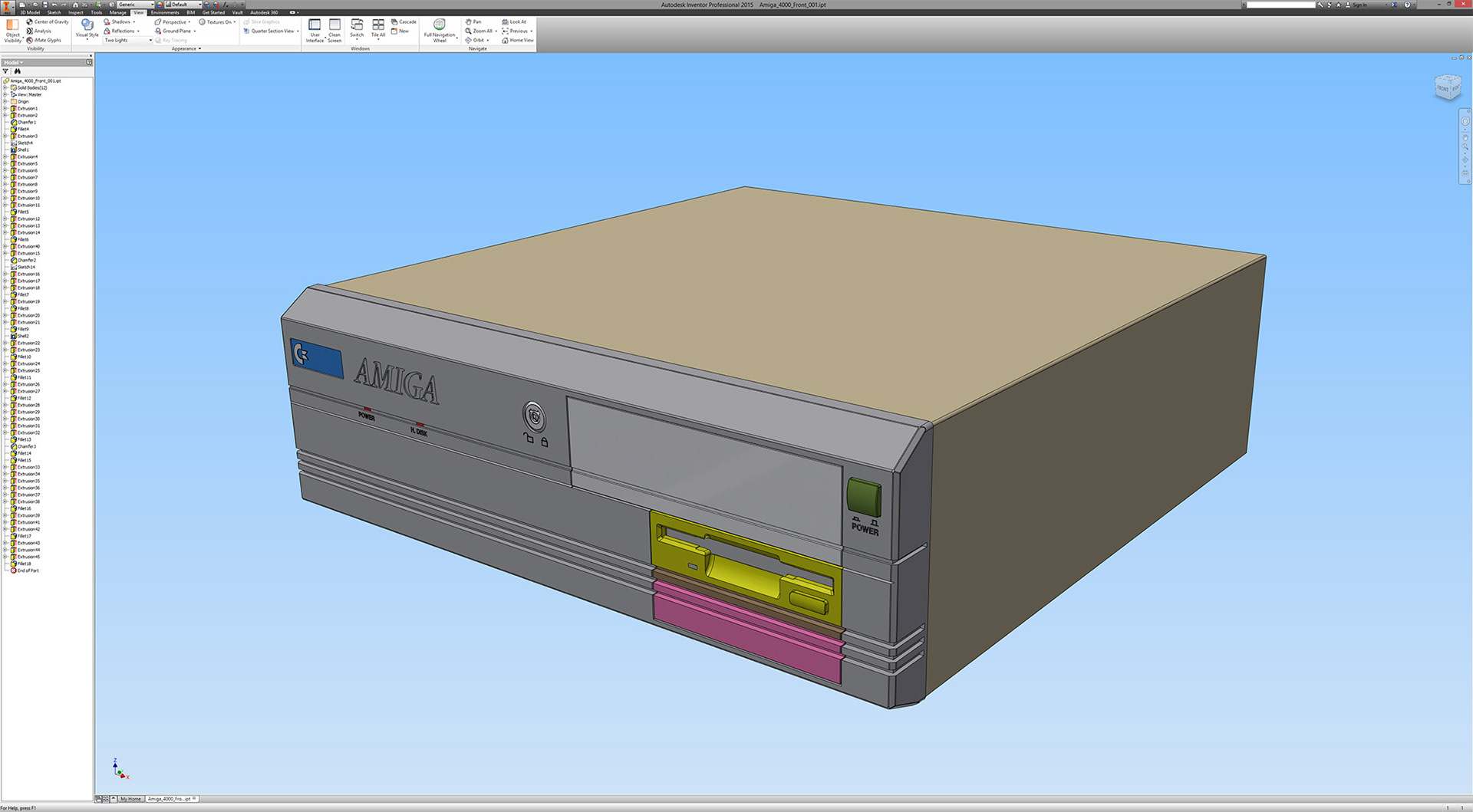Click the Inventor application menu button

pyautogui.click(x=8, y=7)
